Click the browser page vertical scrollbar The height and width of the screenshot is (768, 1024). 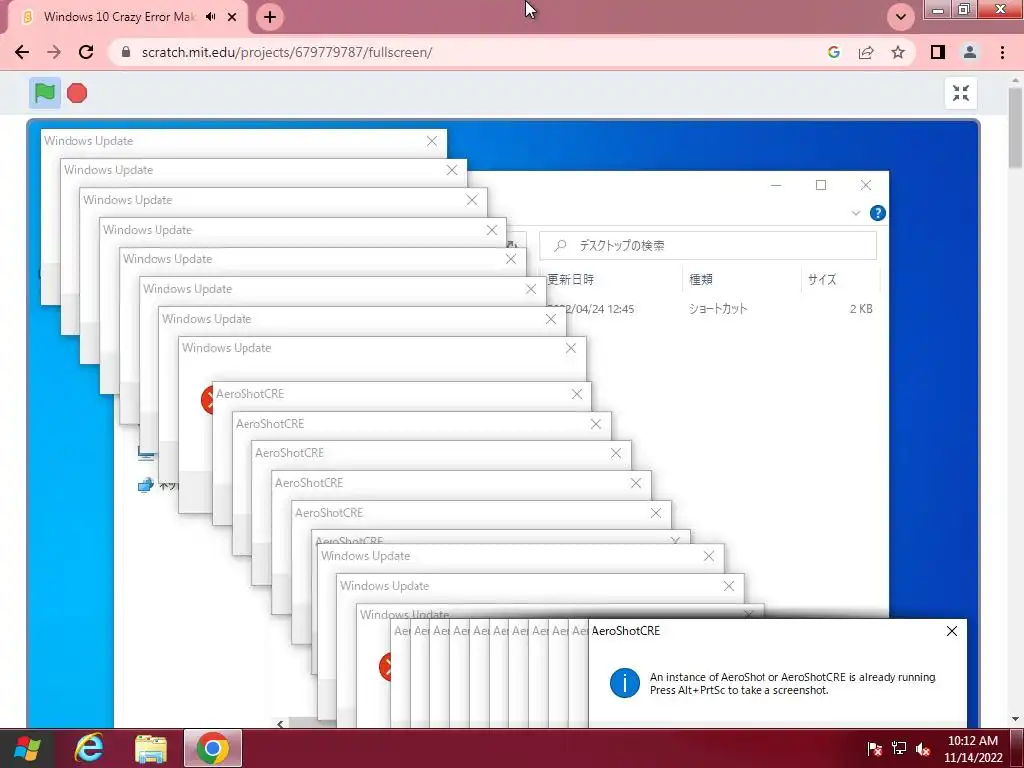click(1016, 129)
